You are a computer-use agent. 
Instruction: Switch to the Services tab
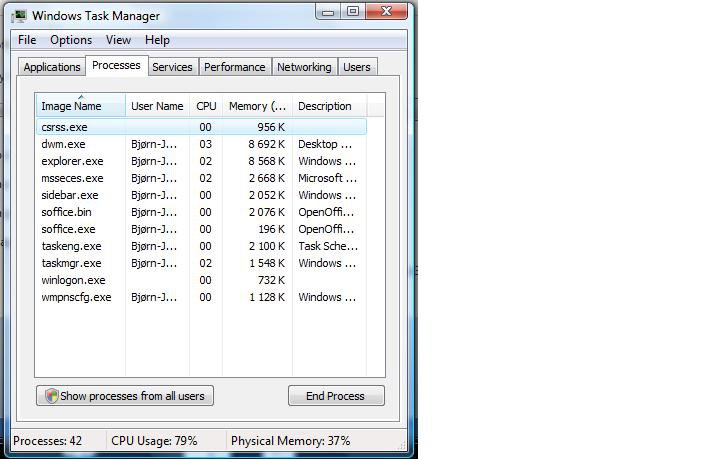pos(173,67)
